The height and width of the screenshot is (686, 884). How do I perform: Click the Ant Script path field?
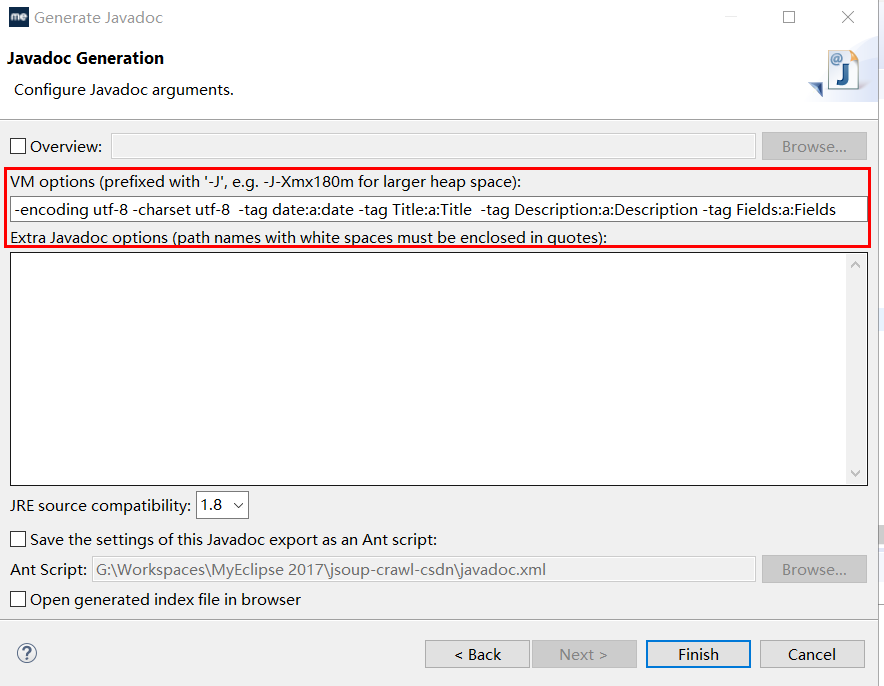pos(423,569)
